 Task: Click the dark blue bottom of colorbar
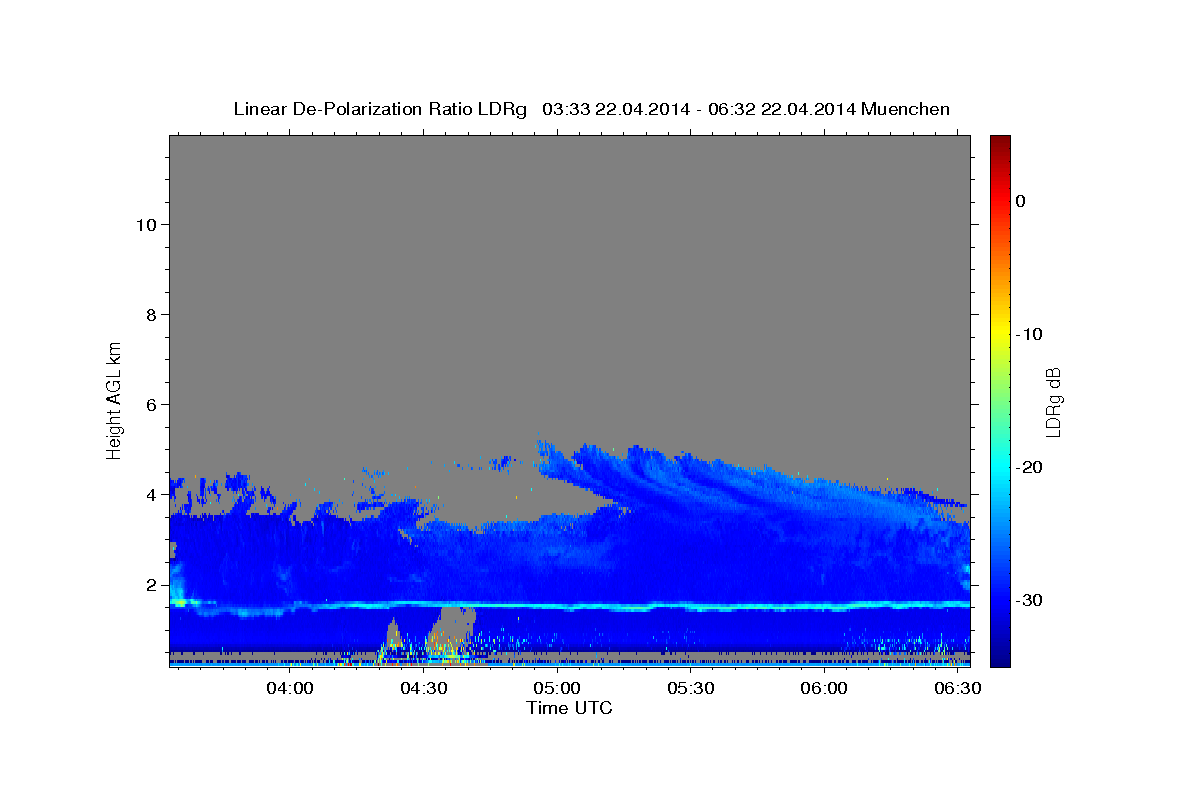tap(1000, 655)
